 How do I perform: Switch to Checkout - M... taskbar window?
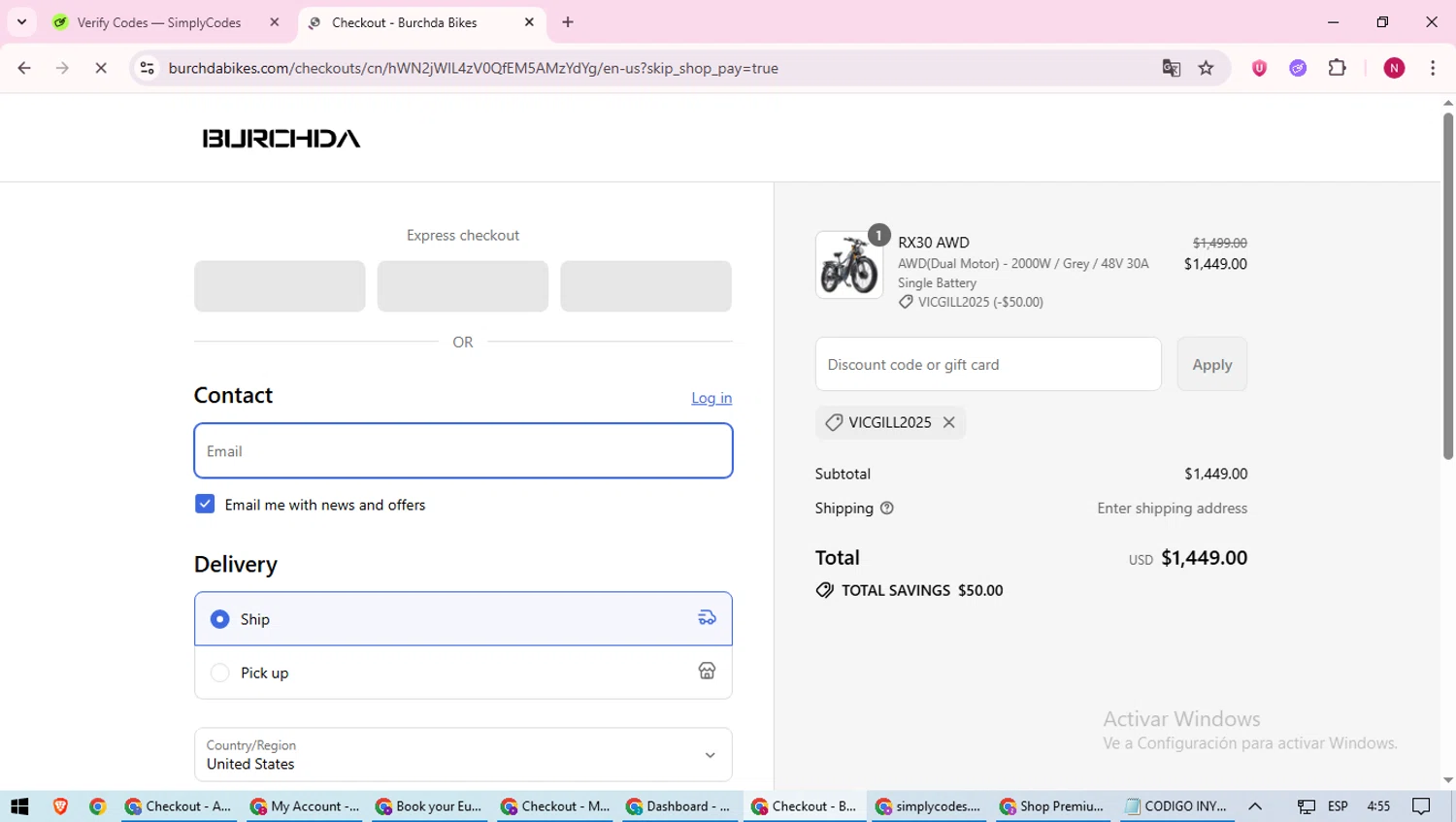pyautogui.click(x=554, y=806)
